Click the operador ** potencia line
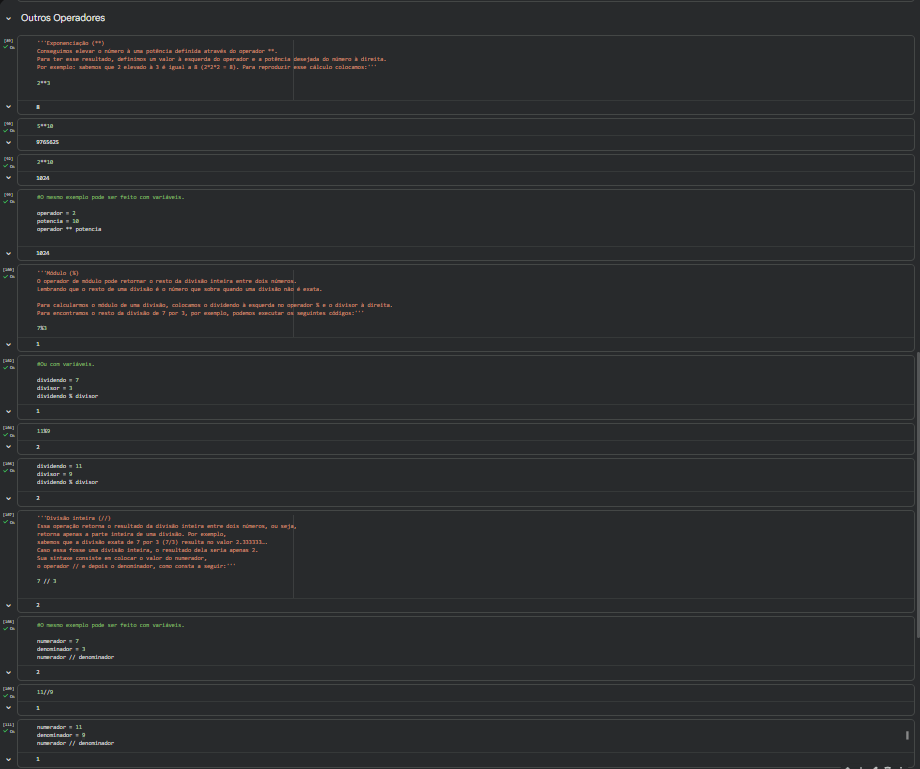This screenshot has height=769, width=920. (x=69, y=229)
